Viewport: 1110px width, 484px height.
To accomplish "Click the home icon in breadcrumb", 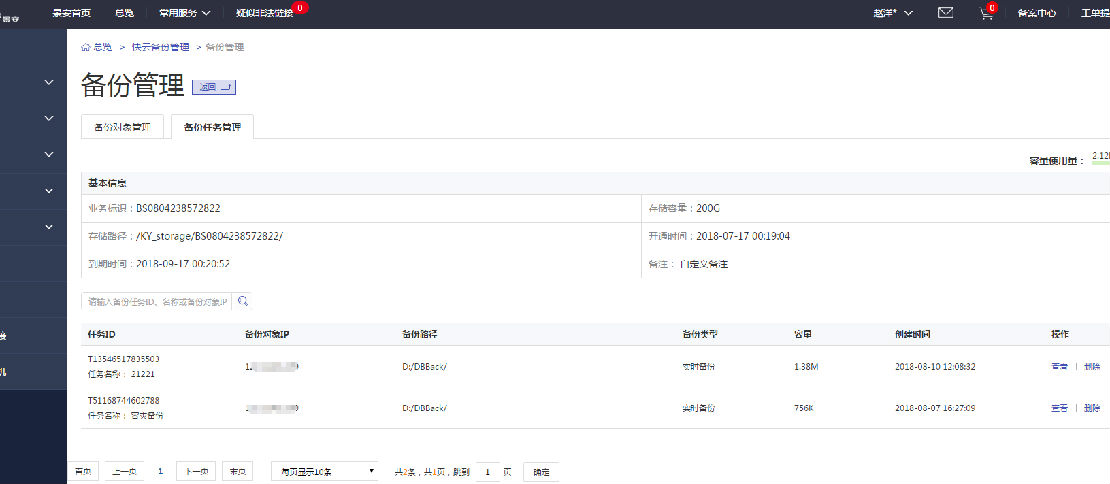I will pos(86,47).
